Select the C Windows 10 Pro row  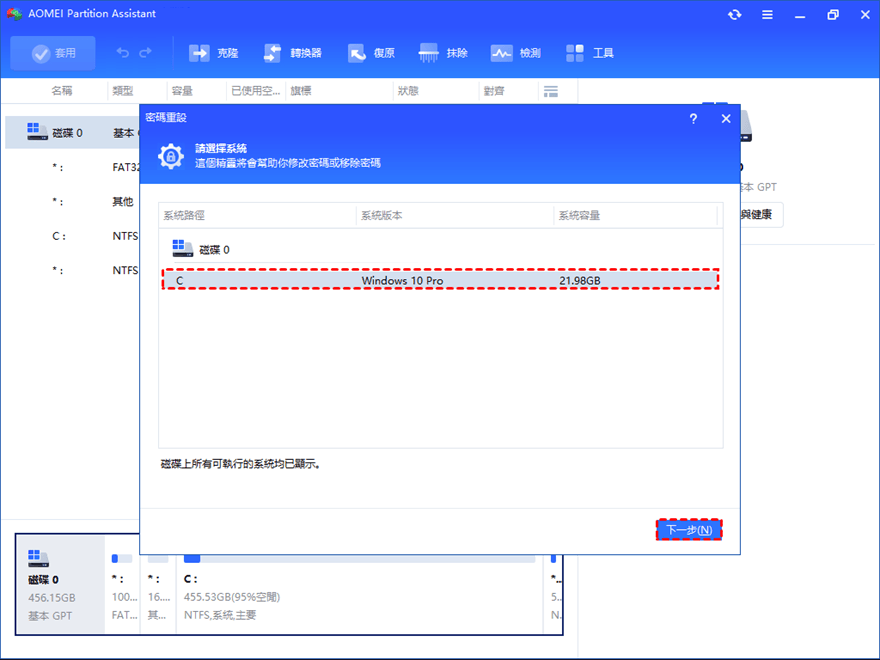point(440,281)
